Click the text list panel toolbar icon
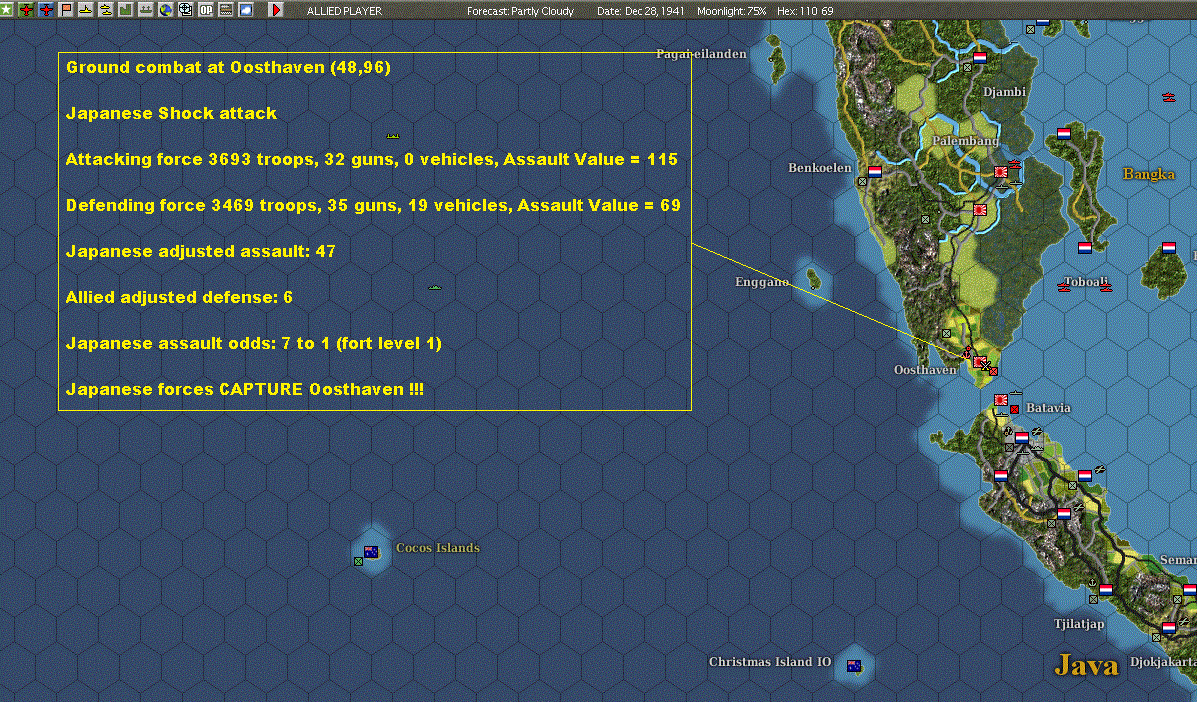The height and width of the screenshot is (702, 1197). 226,10
